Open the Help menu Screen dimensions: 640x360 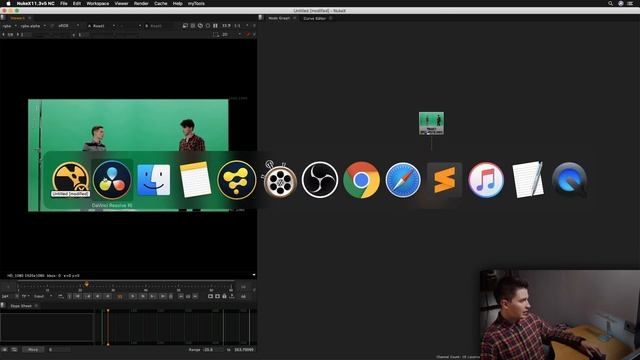point(178,3)
